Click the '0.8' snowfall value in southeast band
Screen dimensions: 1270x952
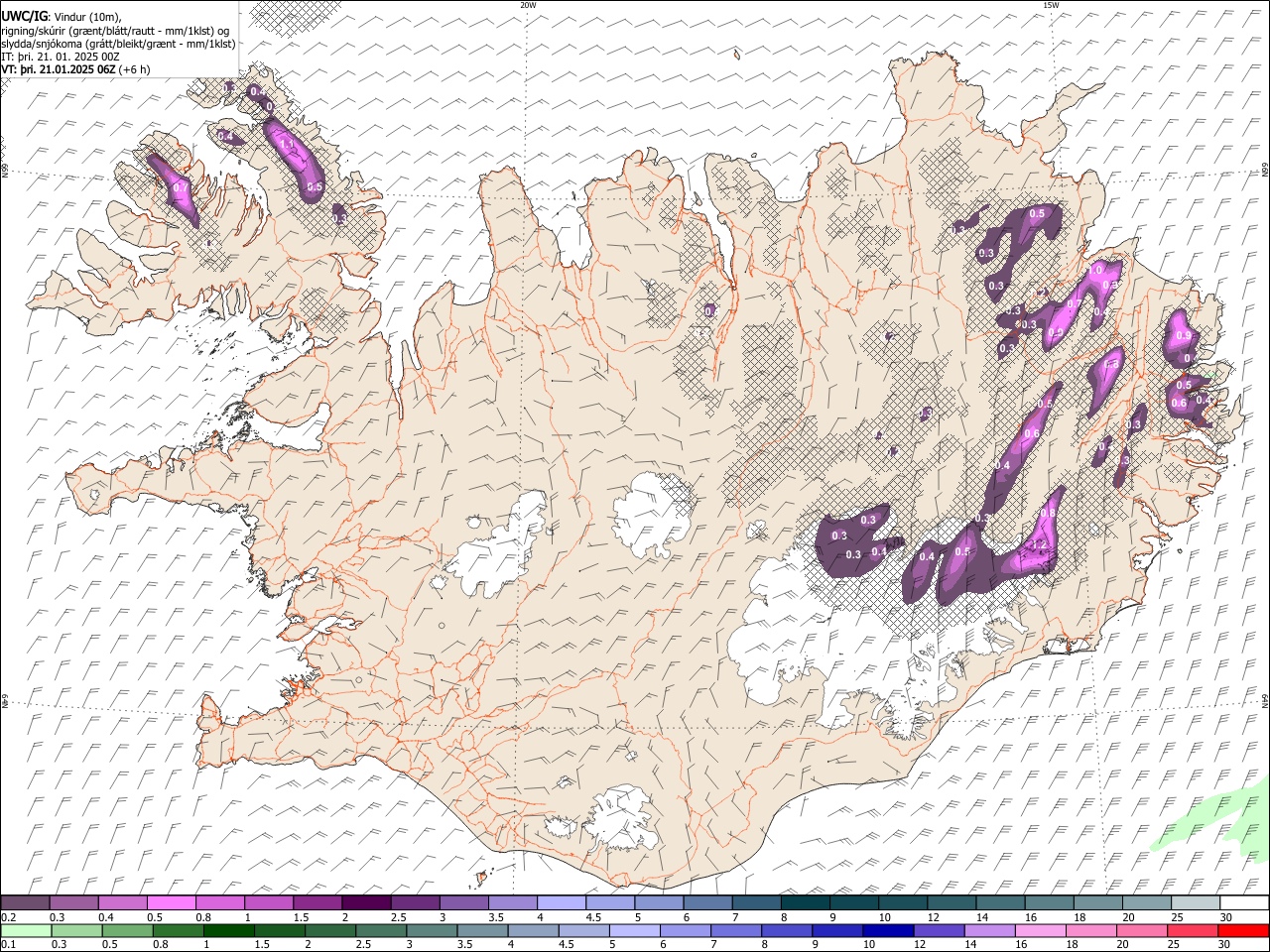(1049, 514)
